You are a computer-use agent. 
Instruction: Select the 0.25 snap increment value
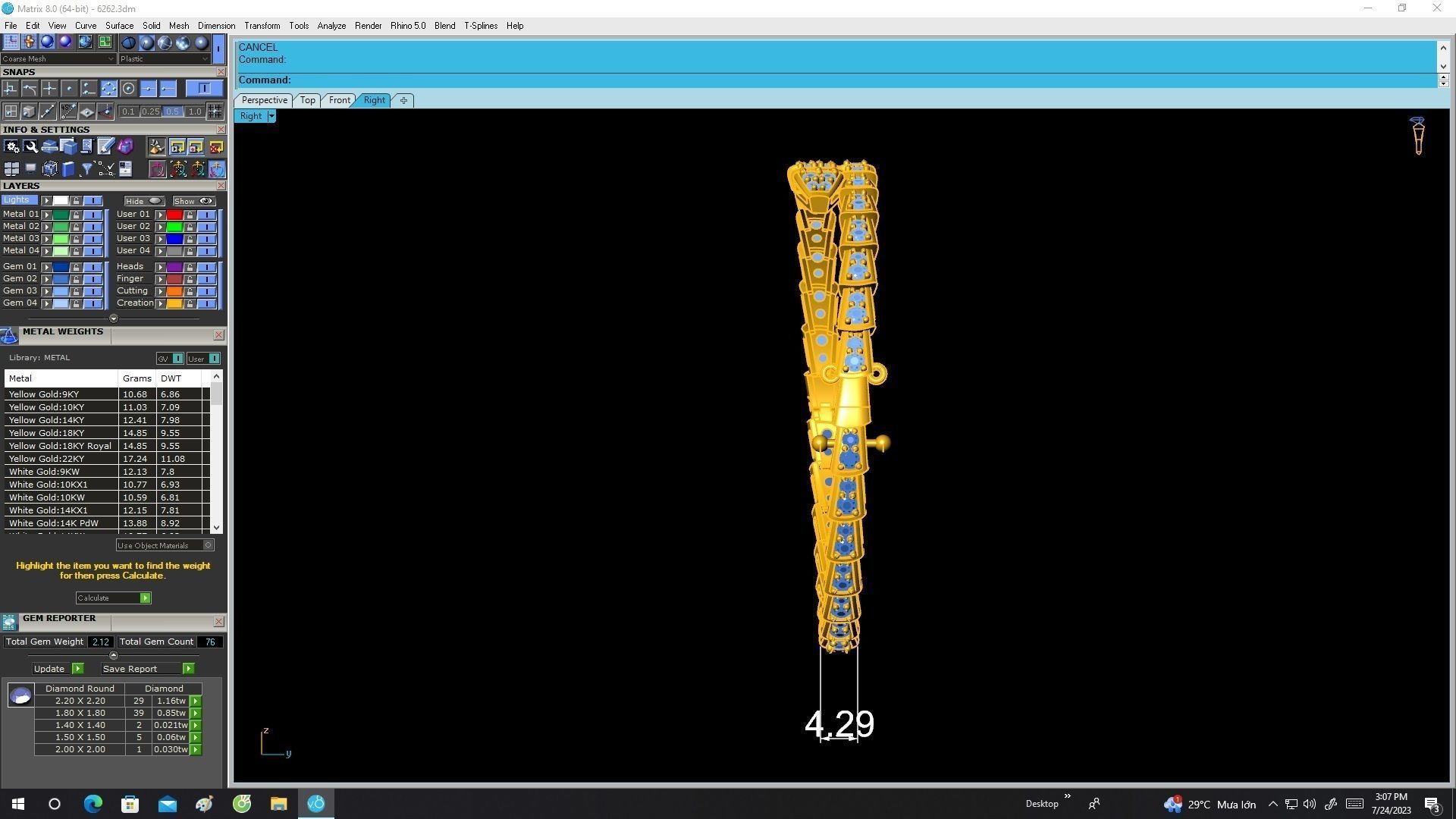150,111
